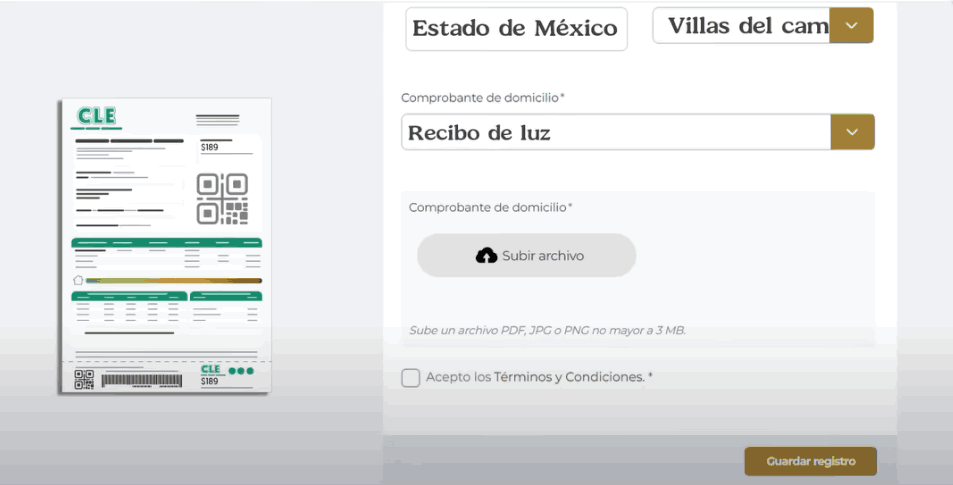Click the $189 amount at bill top

pyautogui.click(x=210, y=147)
